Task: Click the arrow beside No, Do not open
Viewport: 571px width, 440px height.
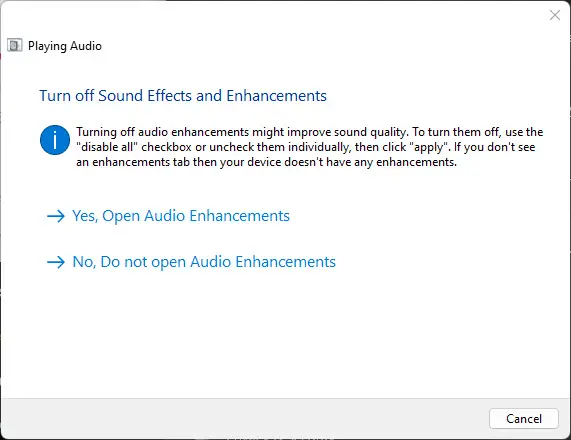Action: pyautogui.click(x=56, y=262)
